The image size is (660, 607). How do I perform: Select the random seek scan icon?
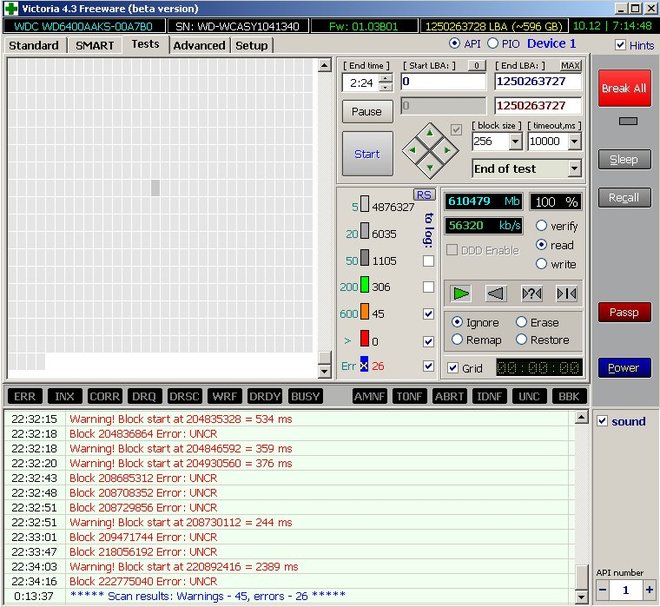pyautogui.click(x=531, y=293)
